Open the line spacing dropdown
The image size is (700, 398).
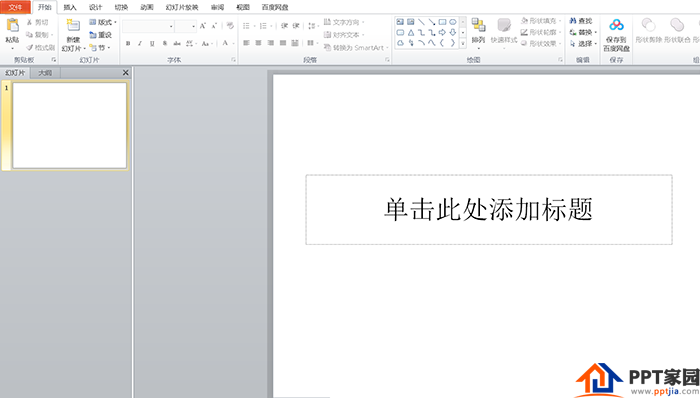313,26
